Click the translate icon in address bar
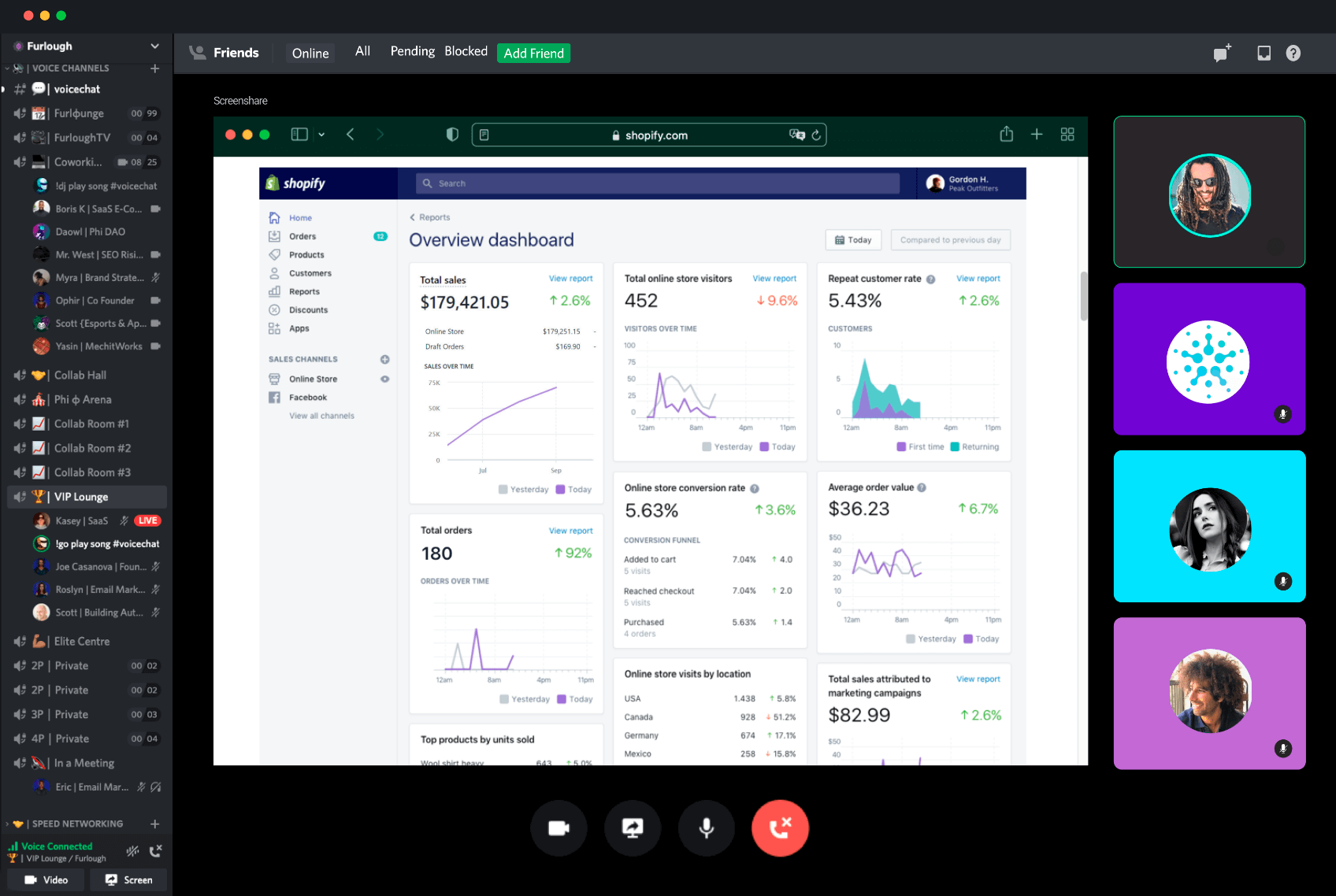This screenshot has height=896, width=1336. (x=797, y=135)
